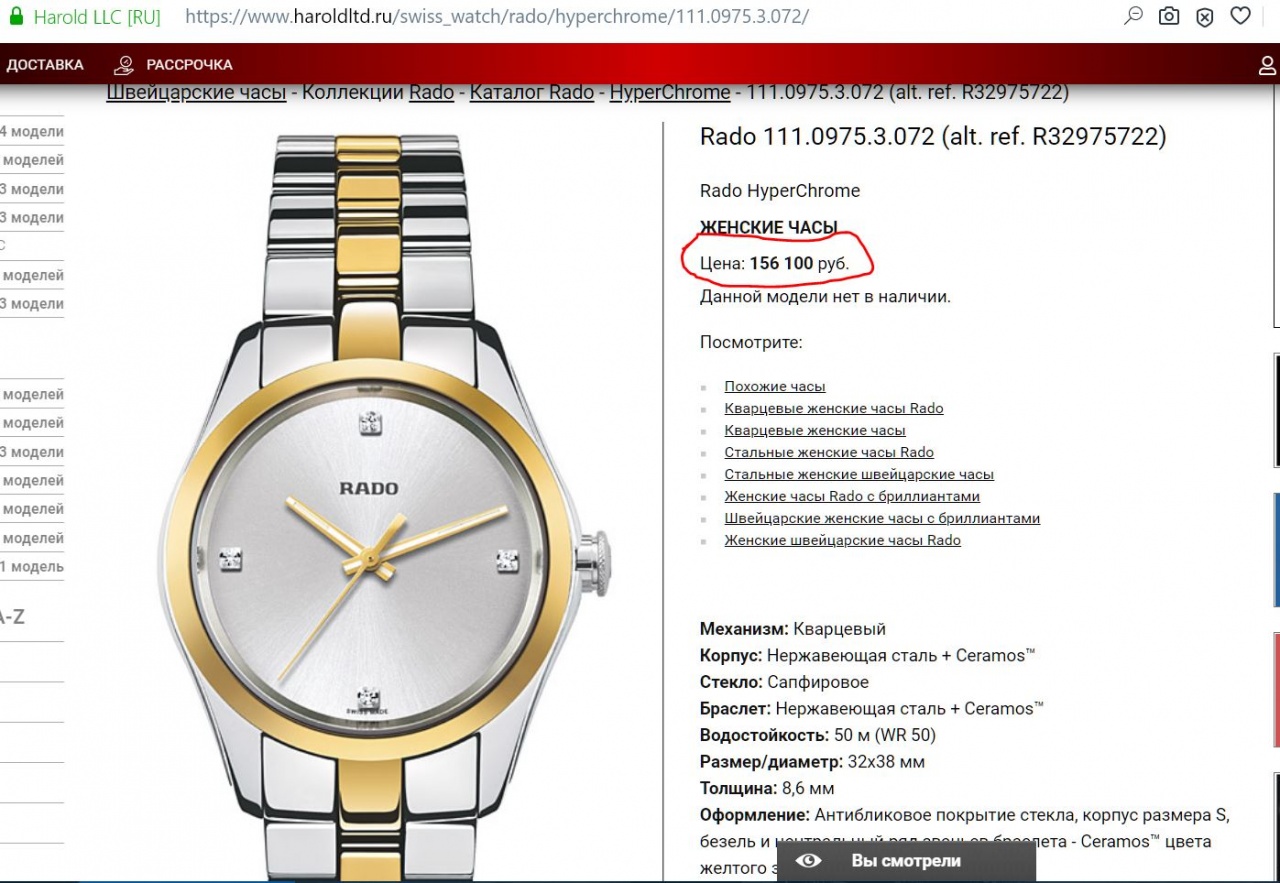The height and width of the screenshot is (883, 1280).
Task: Open the ДОСТАВКА menu item
Action: (45, 65)
